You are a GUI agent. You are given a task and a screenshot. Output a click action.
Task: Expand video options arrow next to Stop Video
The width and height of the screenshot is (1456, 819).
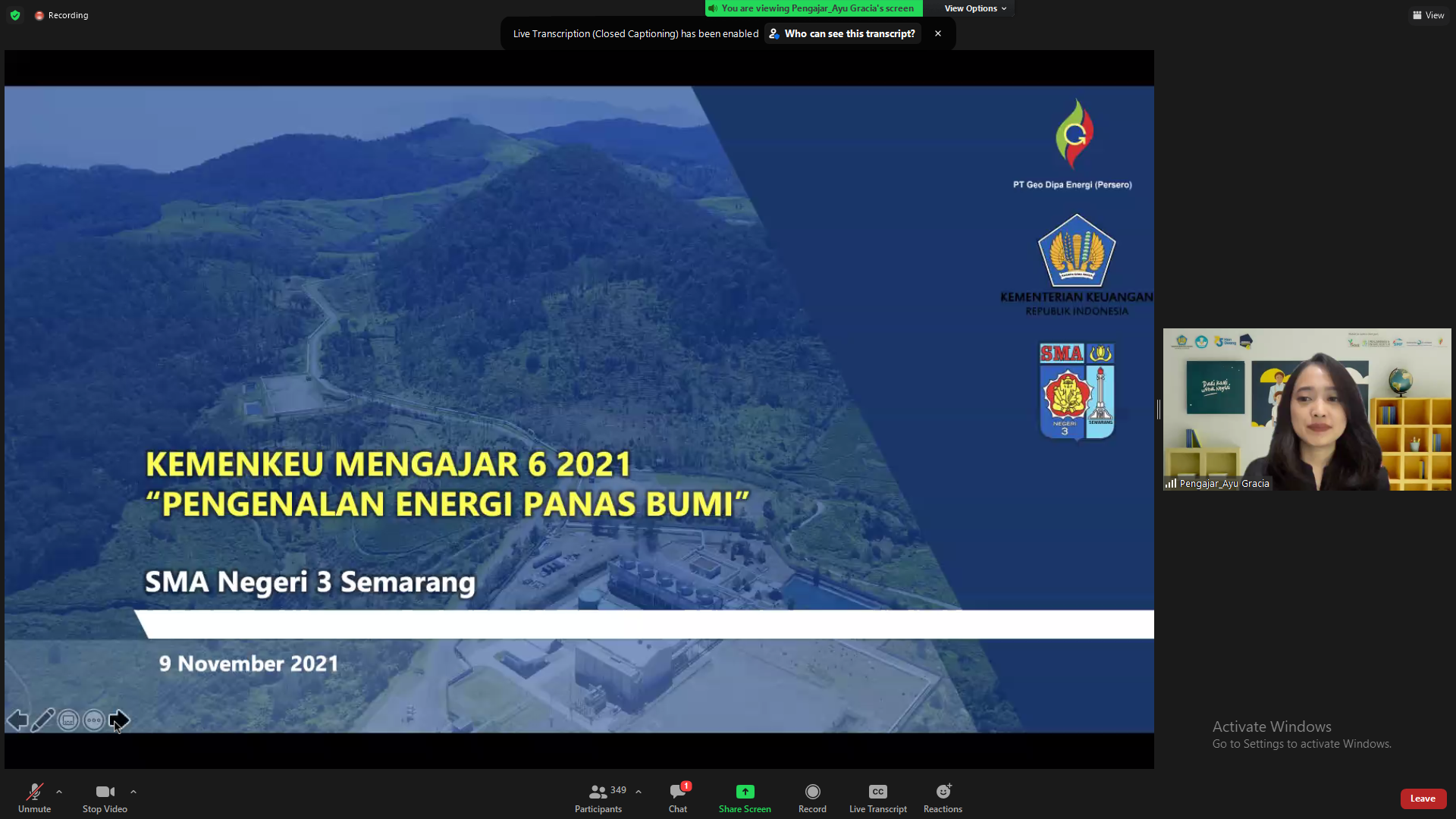133,792
